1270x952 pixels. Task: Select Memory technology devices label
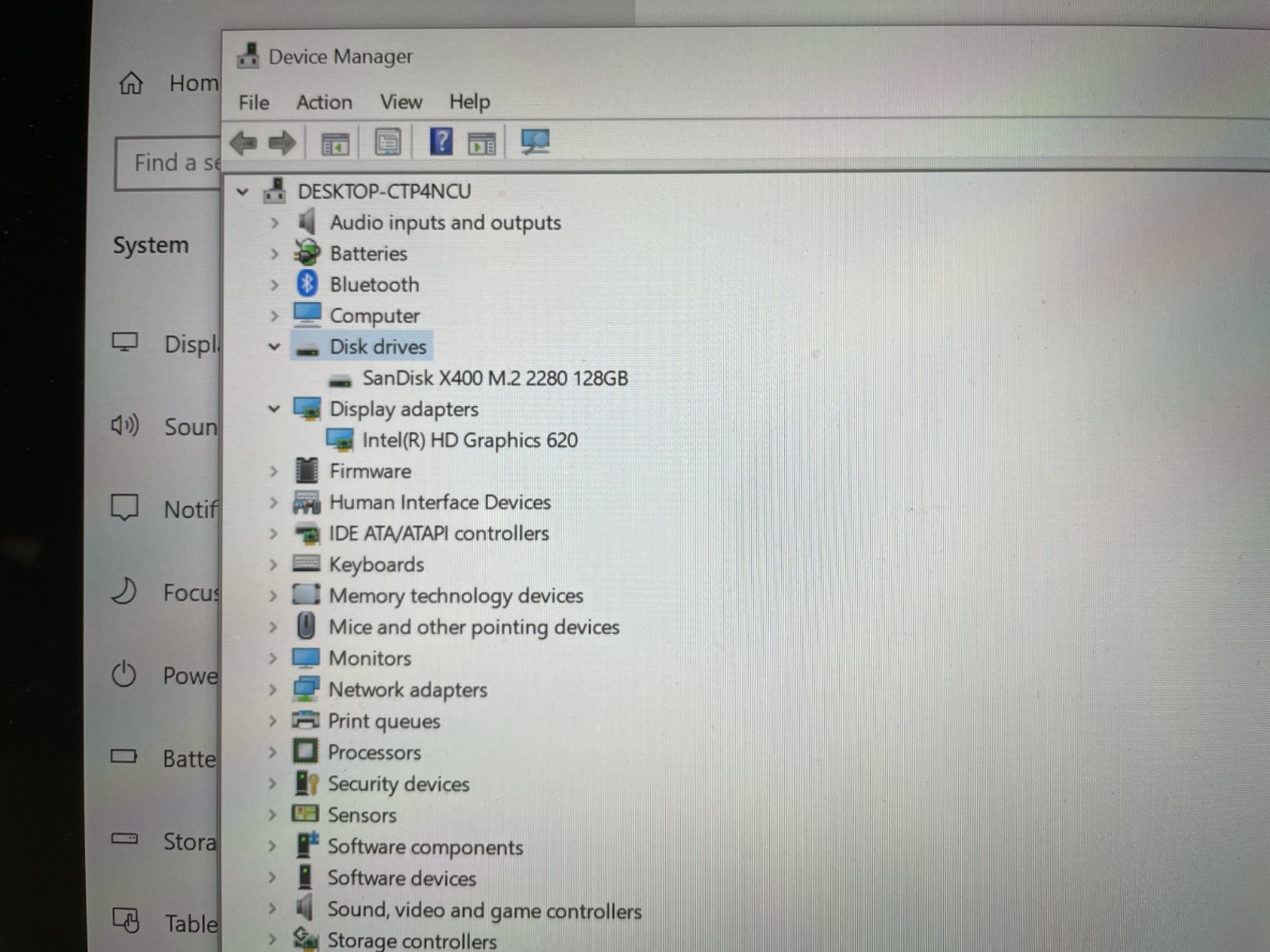tap(456, 596)
